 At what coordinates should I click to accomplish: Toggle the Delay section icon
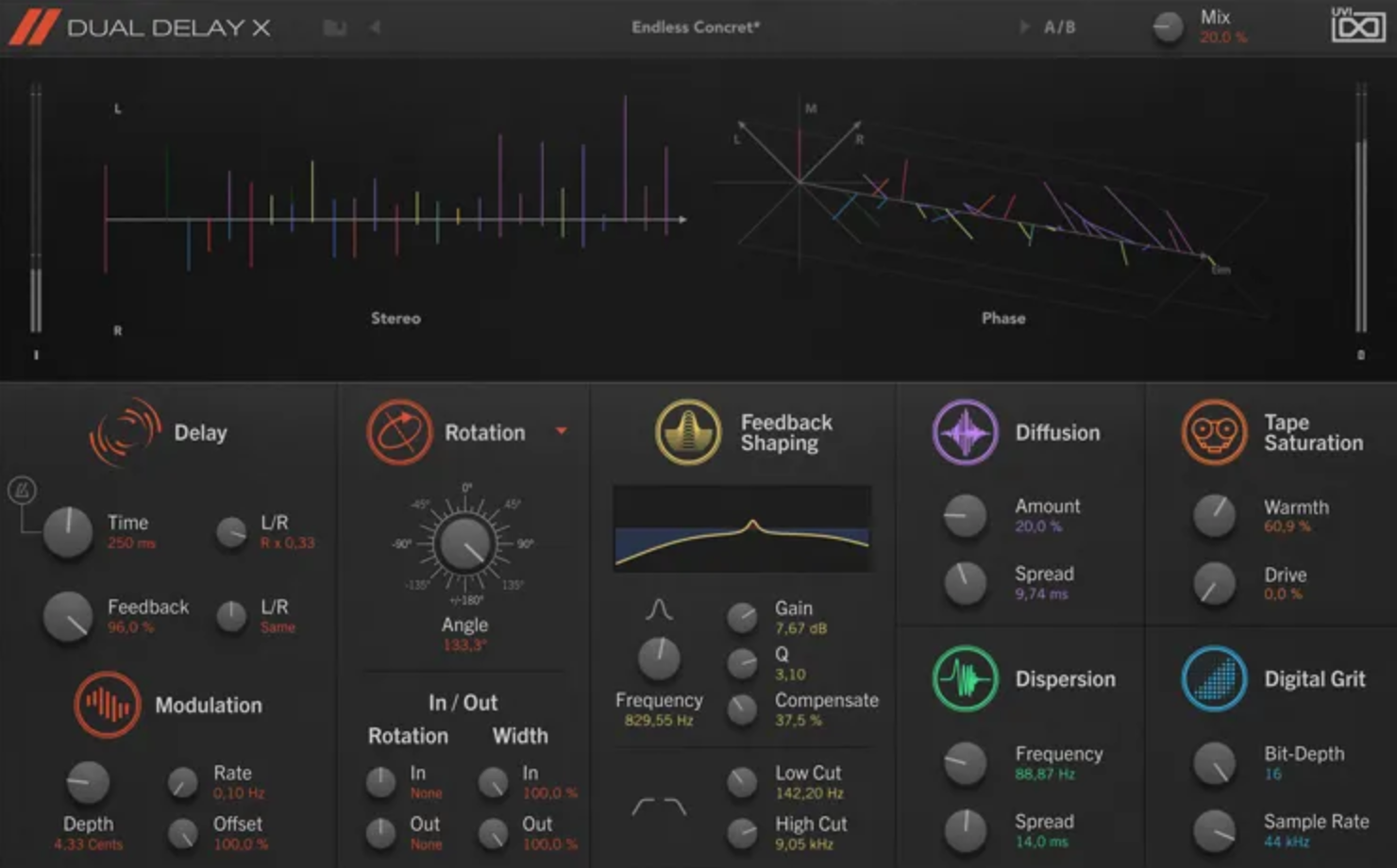click(x=125, y=432)
